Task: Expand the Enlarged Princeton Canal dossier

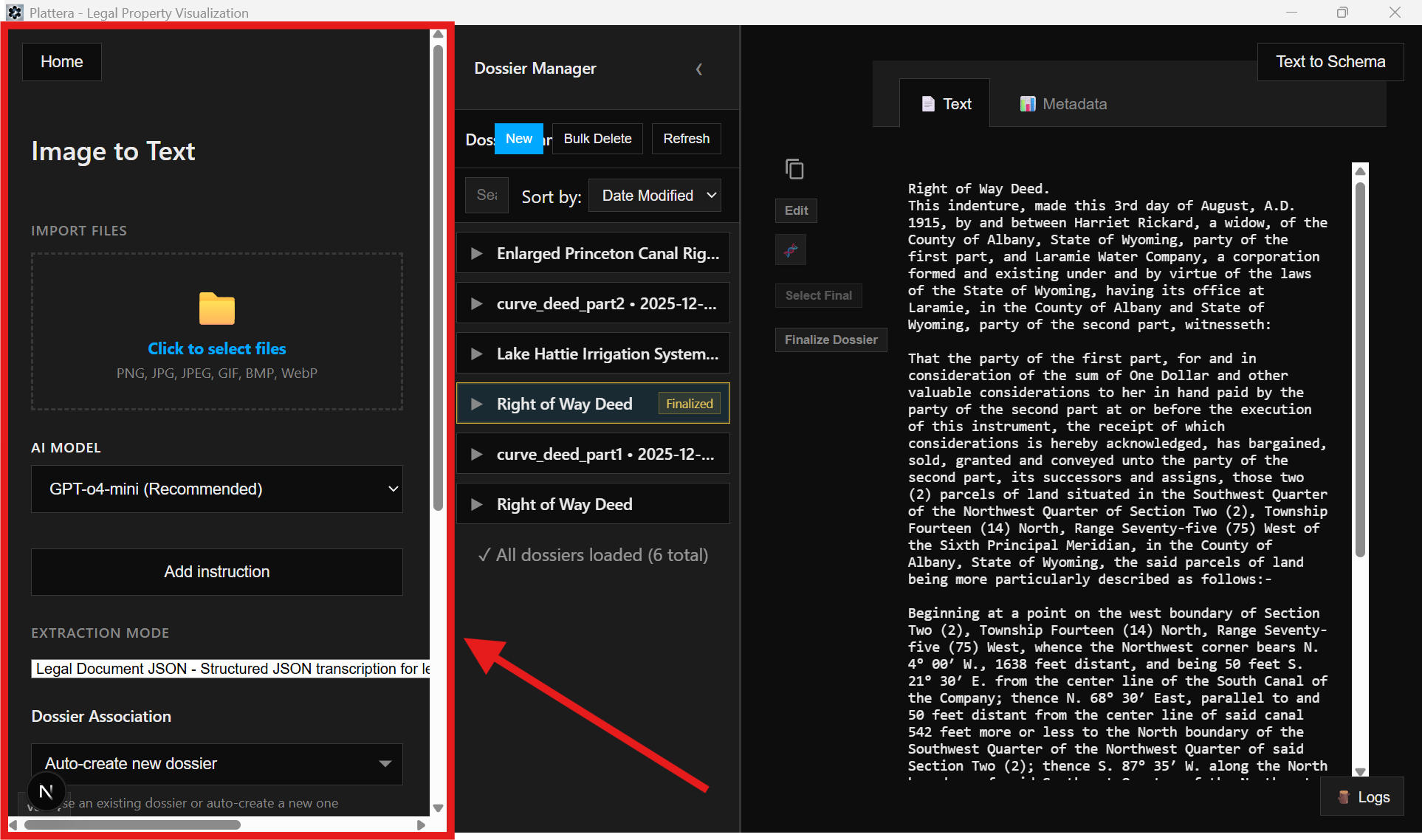Action: (x=477, y=252)
